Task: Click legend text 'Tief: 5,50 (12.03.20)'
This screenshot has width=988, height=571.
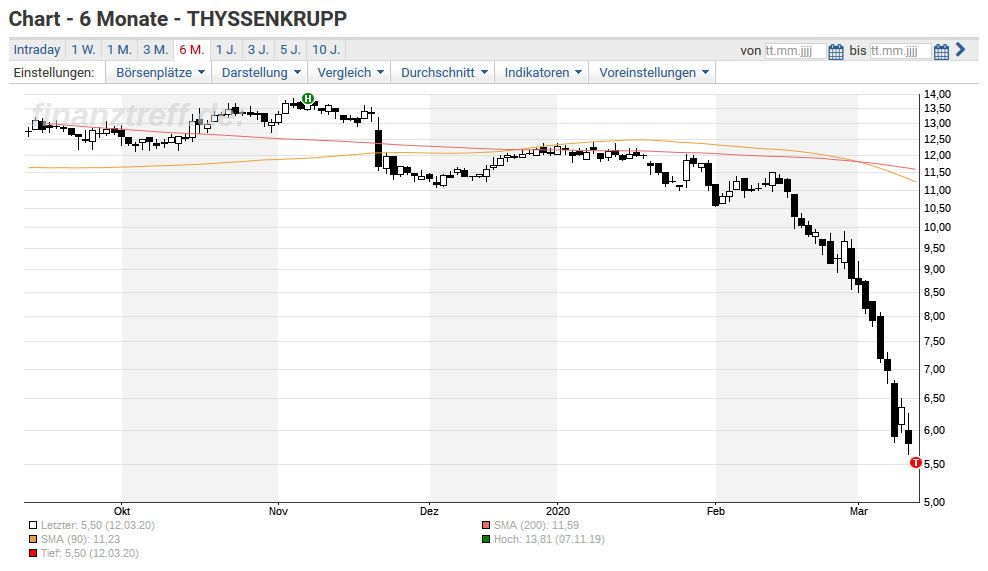Action: tap(89, 553)
